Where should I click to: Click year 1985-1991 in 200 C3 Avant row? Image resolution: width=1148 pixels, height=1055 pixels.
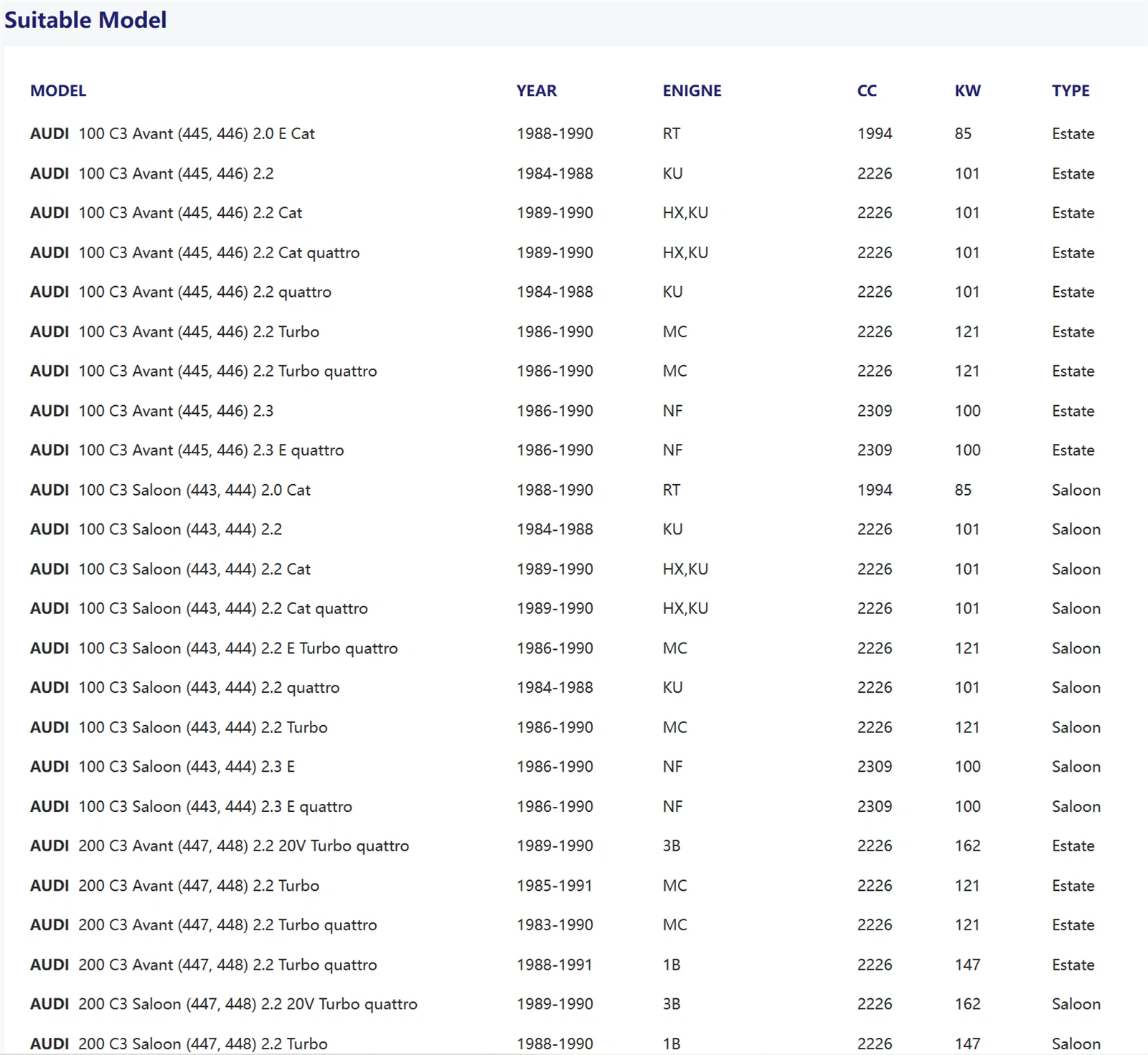(555, 886)
